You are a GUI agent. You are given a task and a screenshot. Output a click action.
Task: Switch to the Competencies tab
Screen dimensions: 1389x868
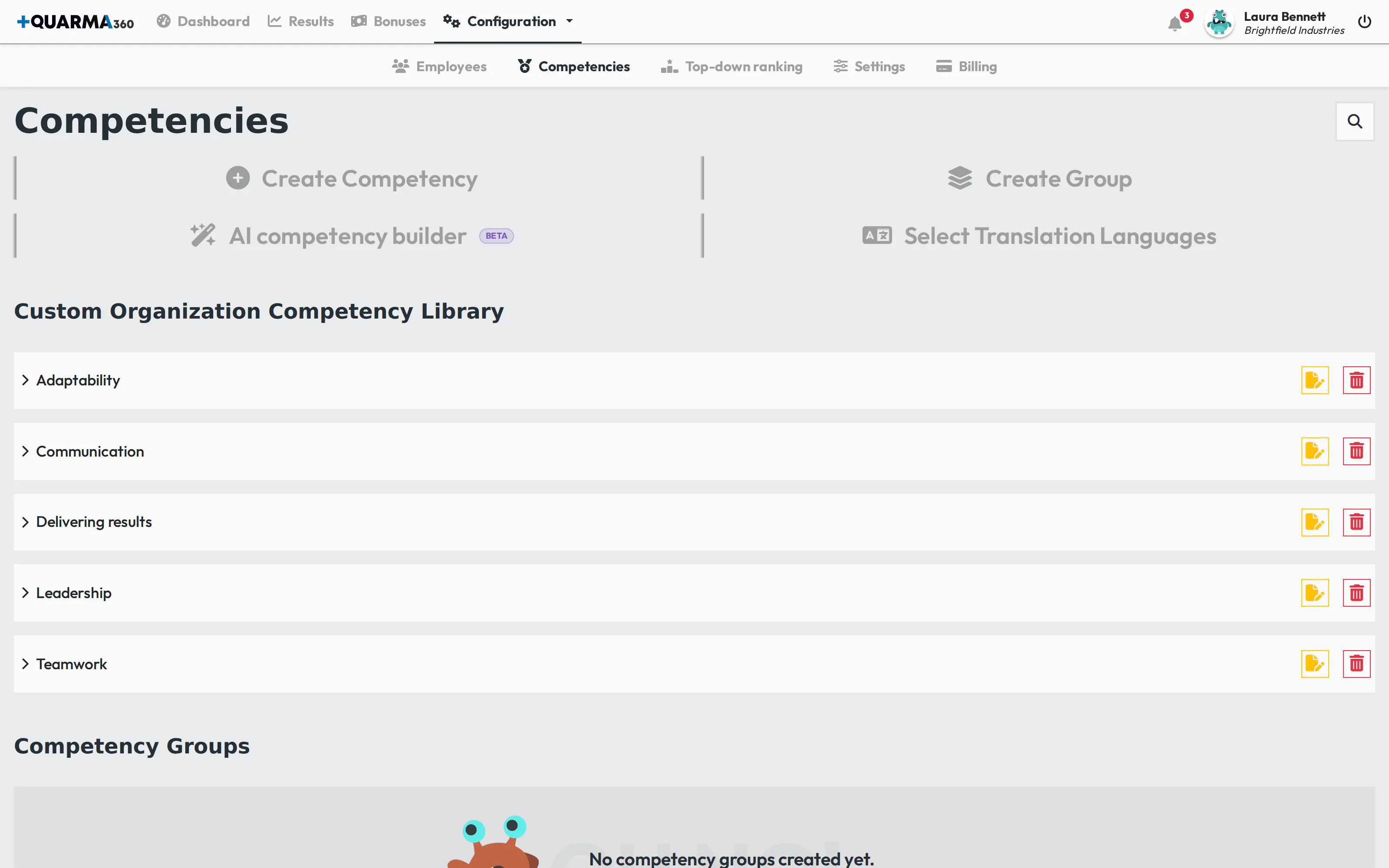[x=573, y=66]
